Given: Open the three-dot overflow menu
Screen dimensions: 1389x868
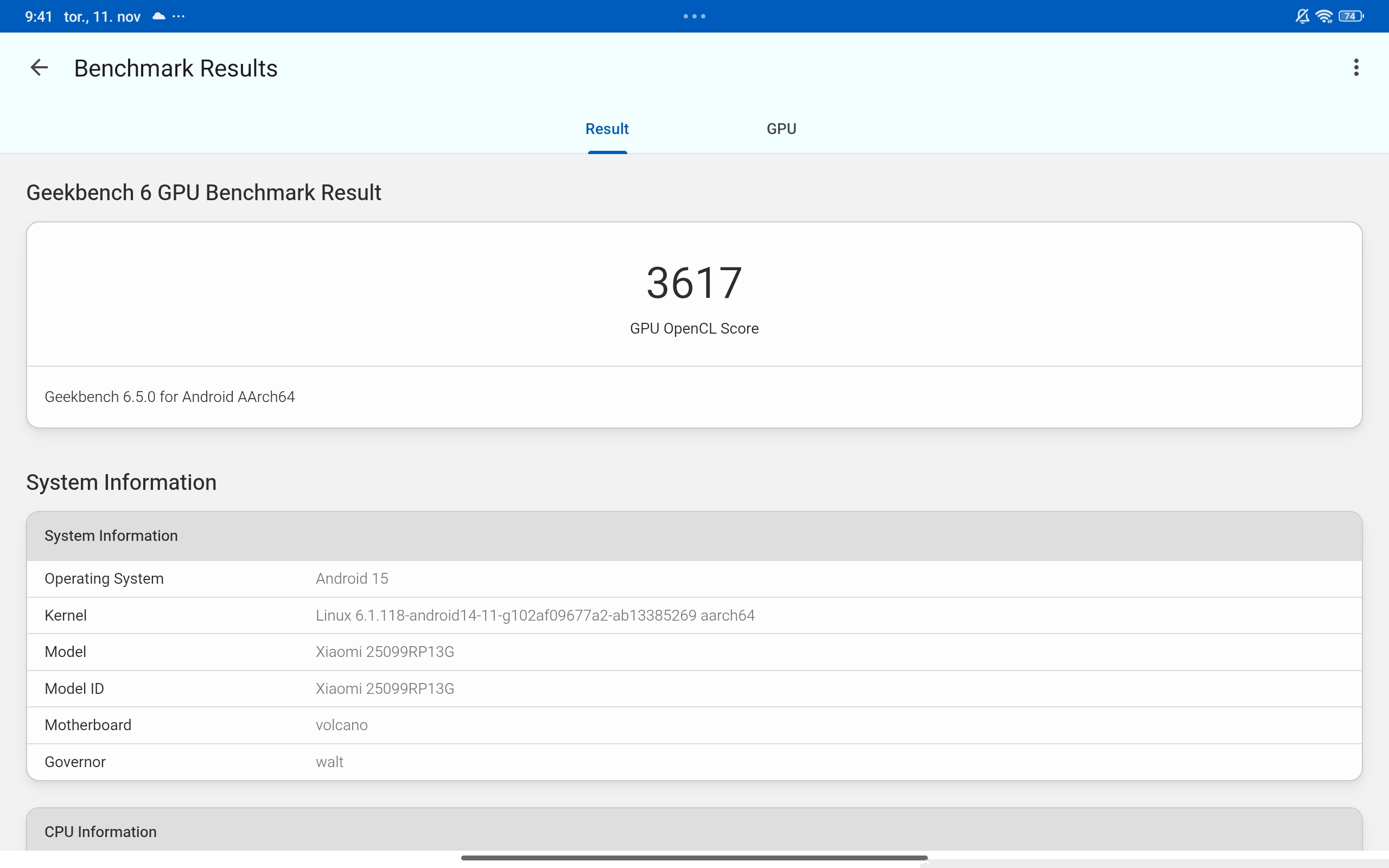Looking at the screenshot, I should 1356,68.
